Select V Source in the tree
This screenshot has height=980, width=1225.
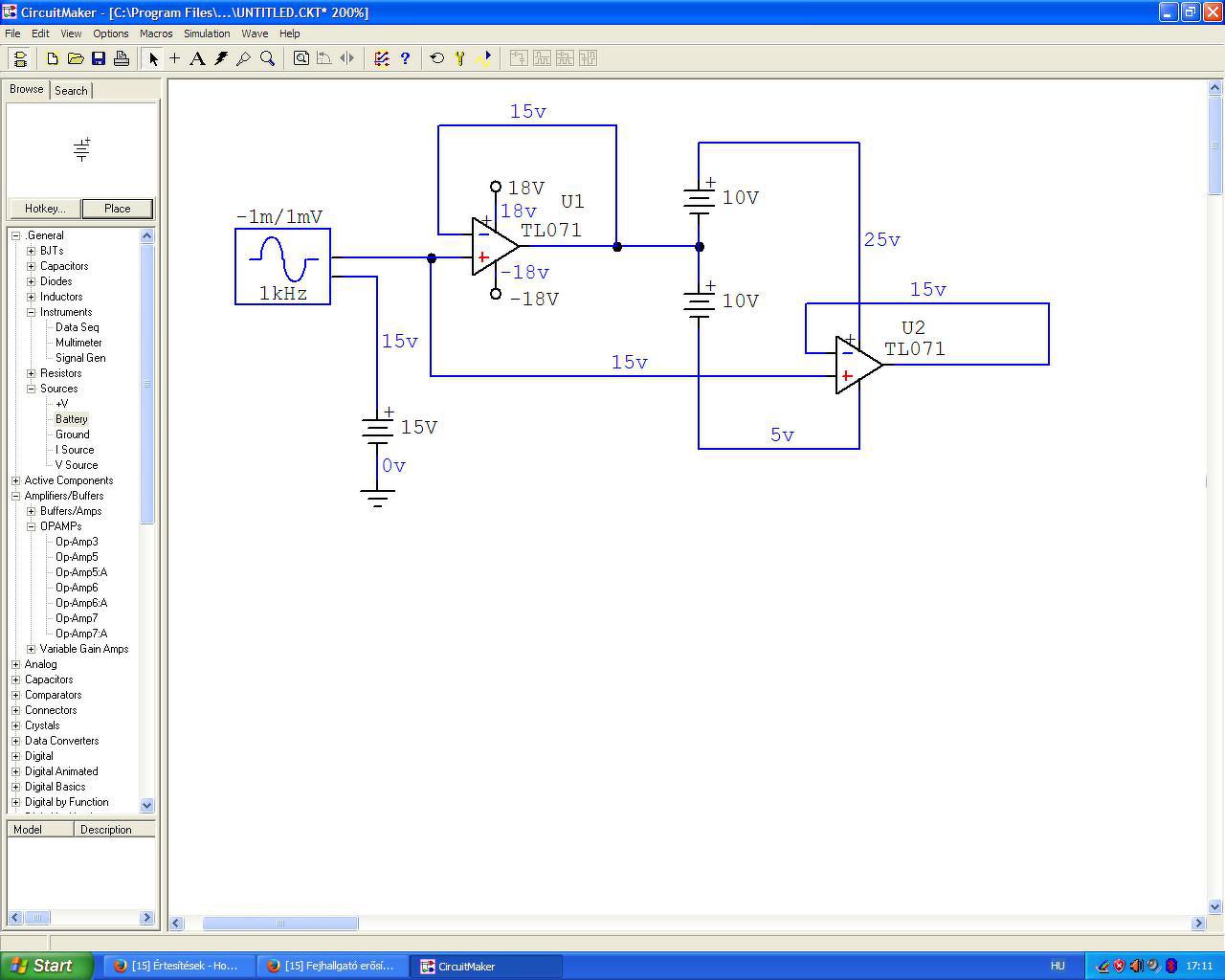77,465
